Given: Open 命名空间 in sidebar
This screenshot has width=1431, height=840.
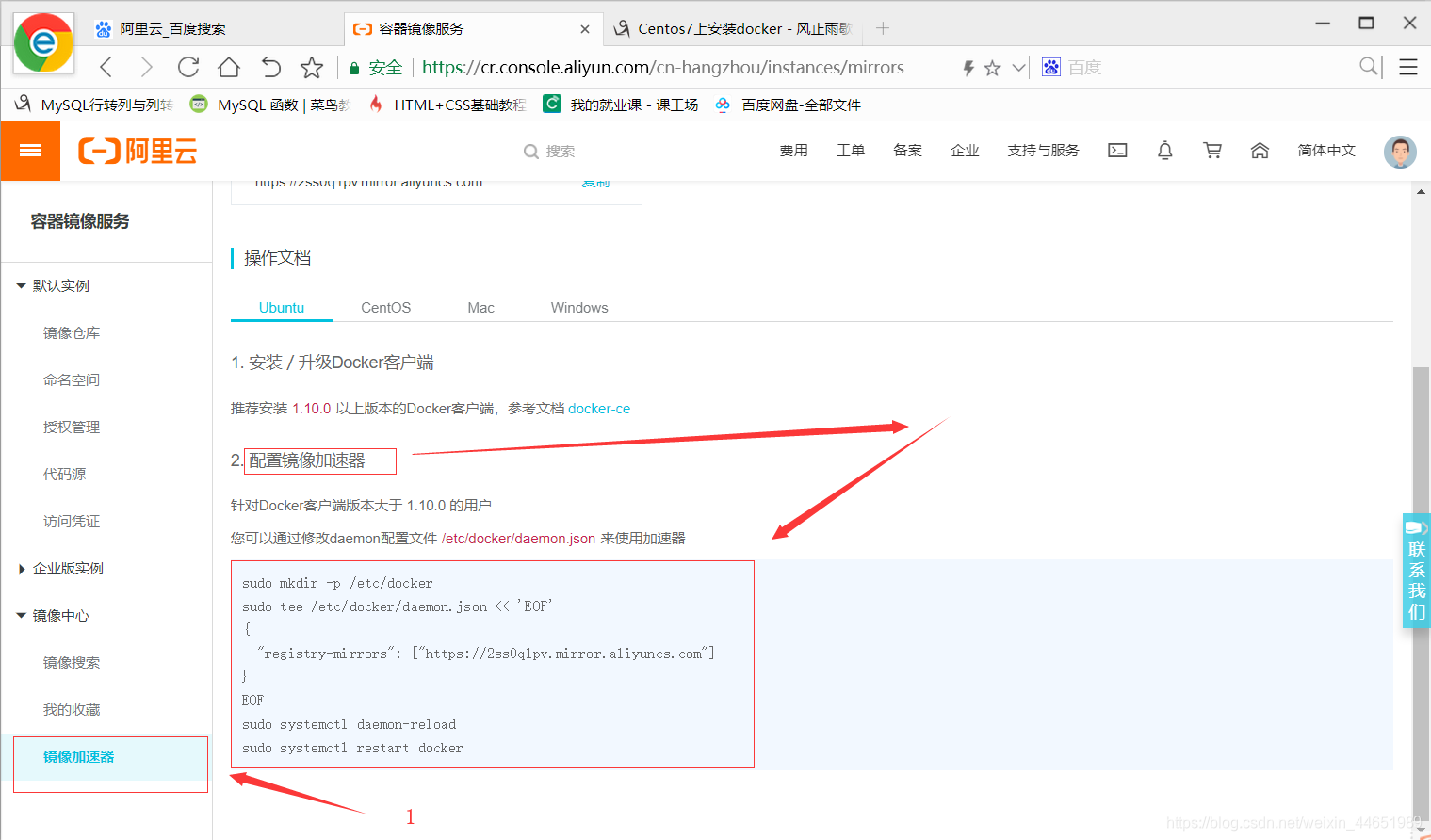Looking at the screenshot, I should (x=72, y=380).
